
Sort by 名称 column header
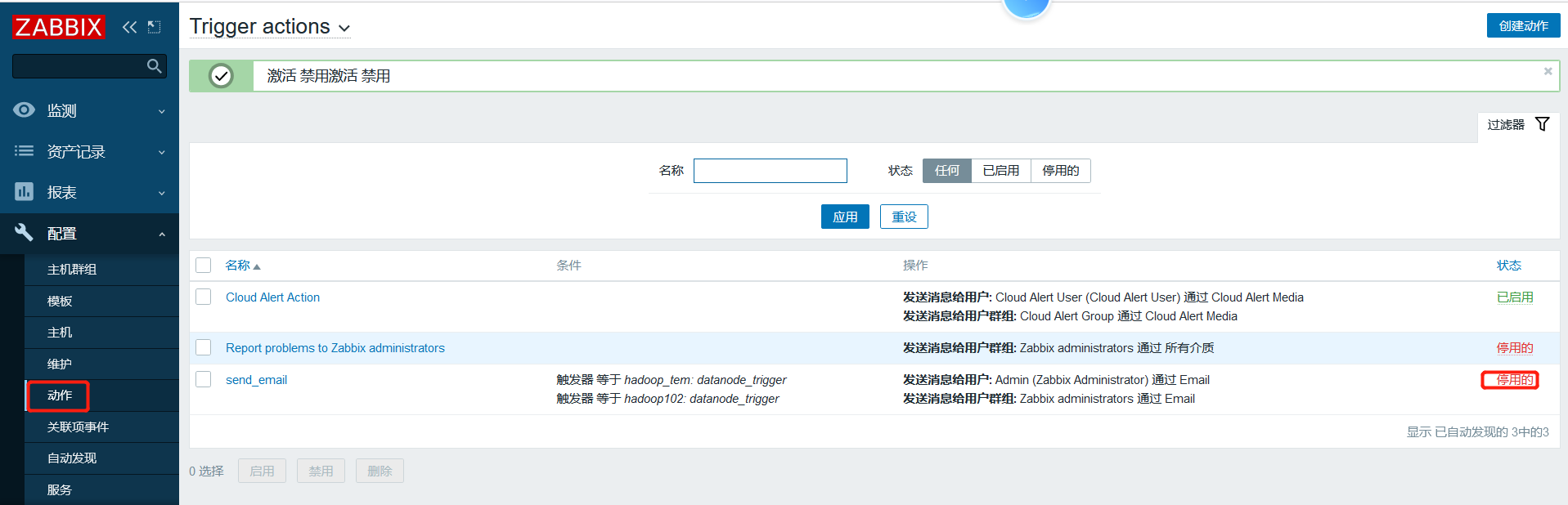[x=243, y=266]
